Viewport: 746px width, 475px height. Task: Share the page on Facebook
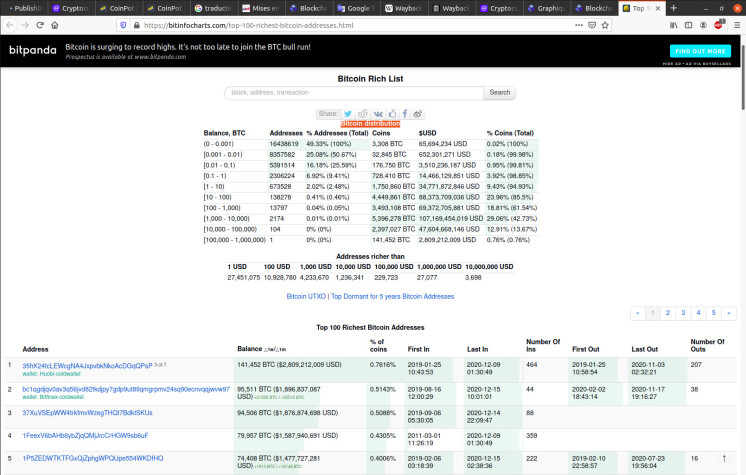405,114
